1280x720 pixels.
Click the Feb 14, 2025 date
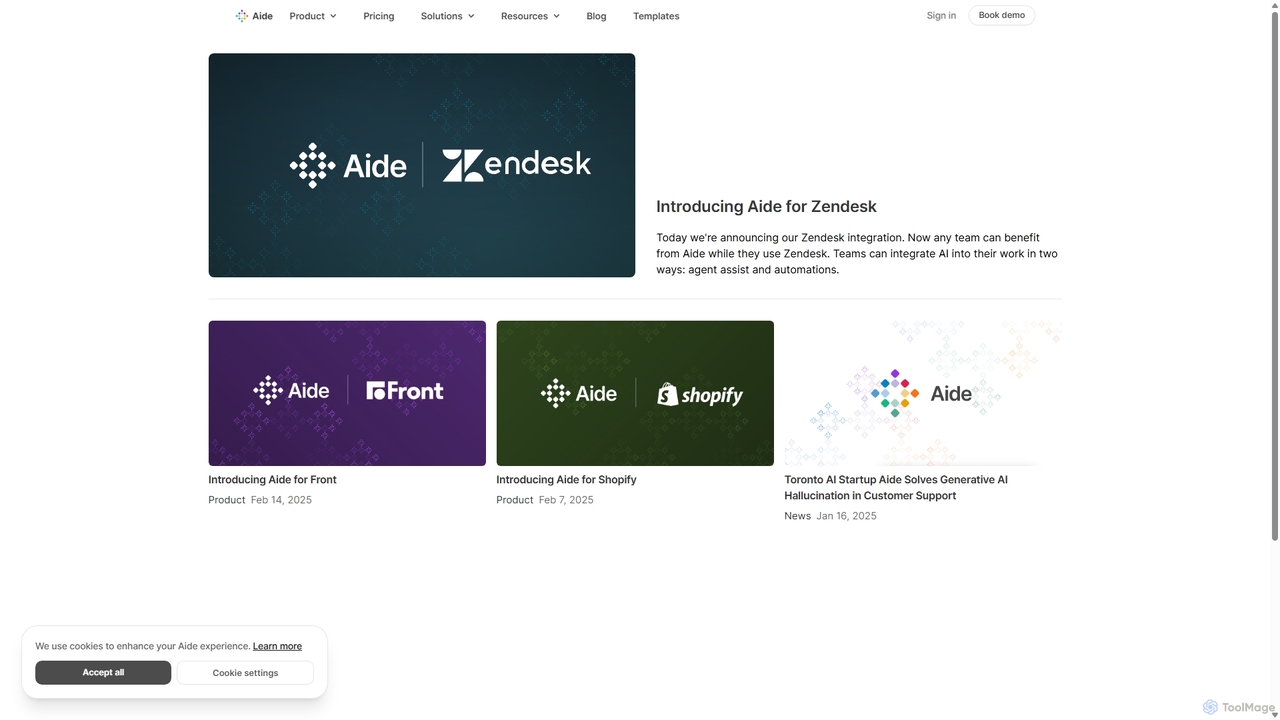click(281, 500)
